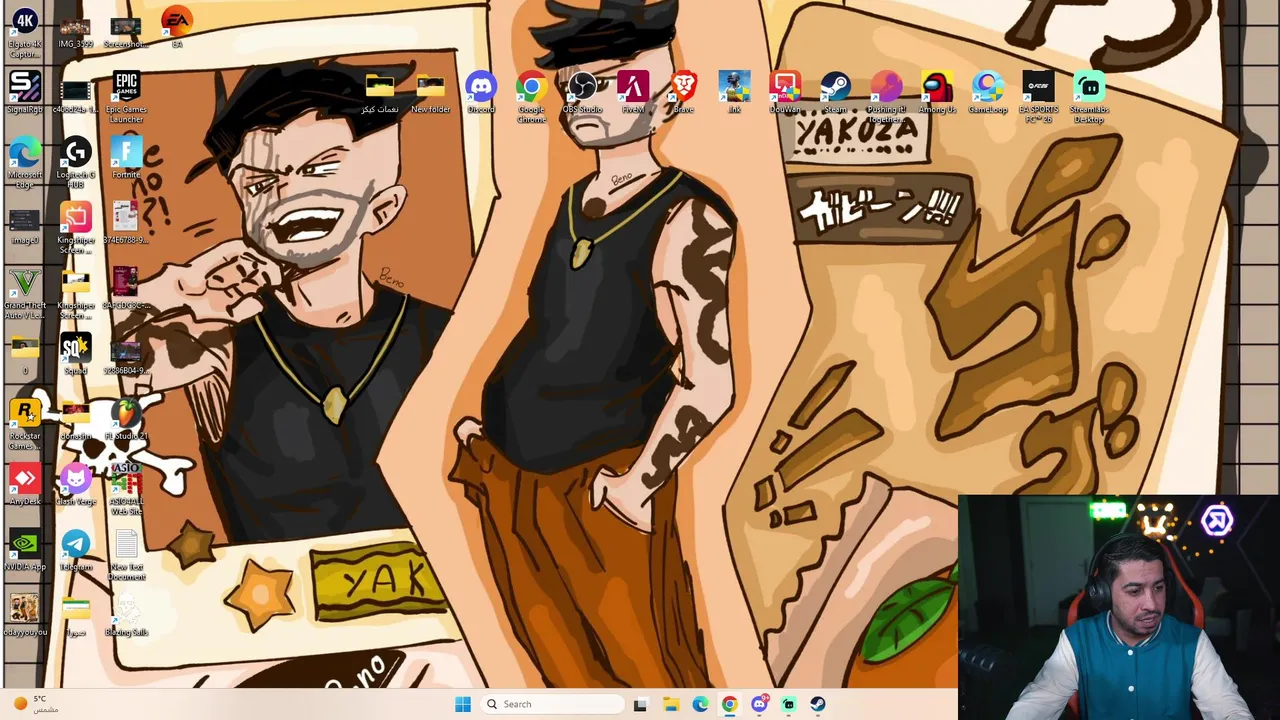Open the Blazing Sails desktop shortcut
The height and width of the screenshot is (720, 1280).
point(126,615)
